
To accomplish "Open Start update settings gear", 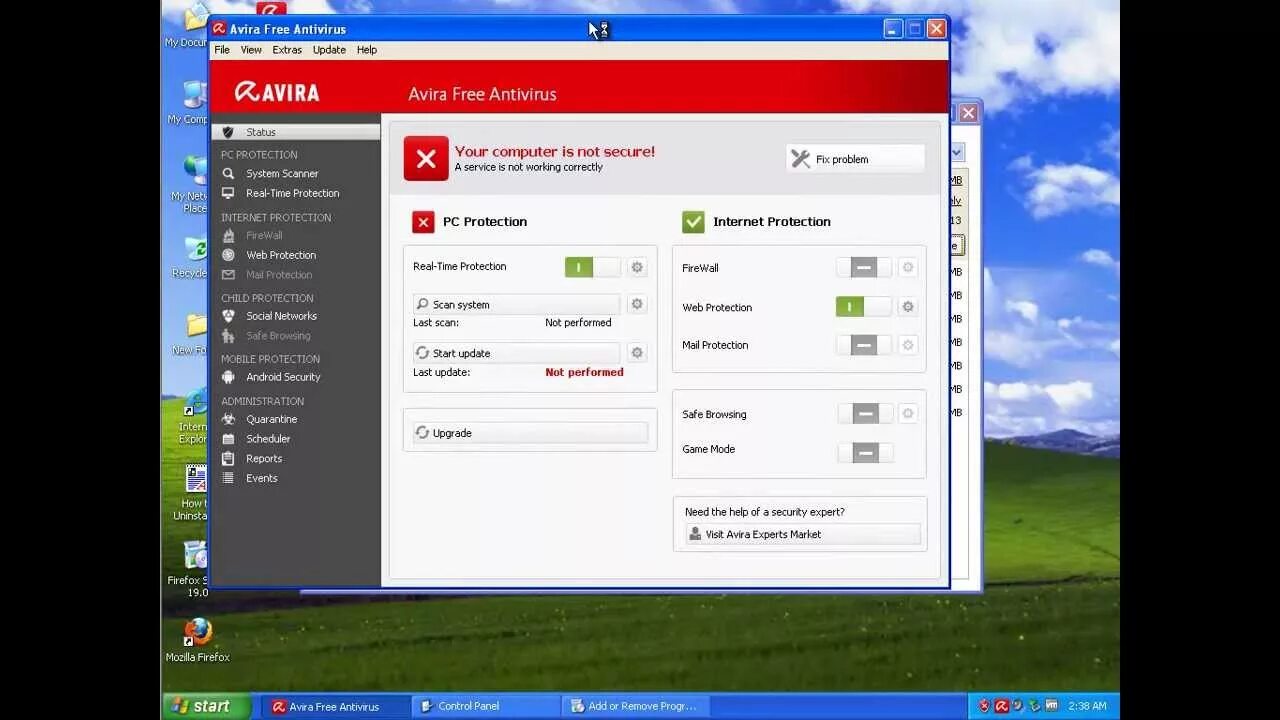I will coord(637,352).
